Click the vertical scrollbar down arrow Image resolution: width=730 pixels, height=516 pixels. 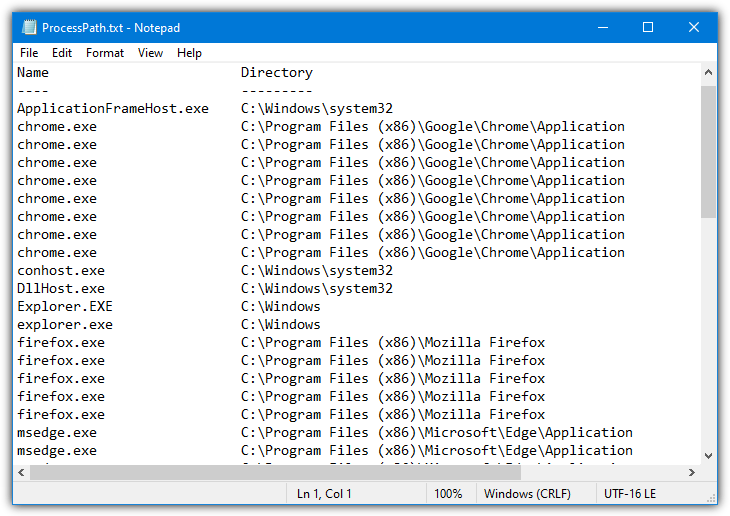pos(708,456)
